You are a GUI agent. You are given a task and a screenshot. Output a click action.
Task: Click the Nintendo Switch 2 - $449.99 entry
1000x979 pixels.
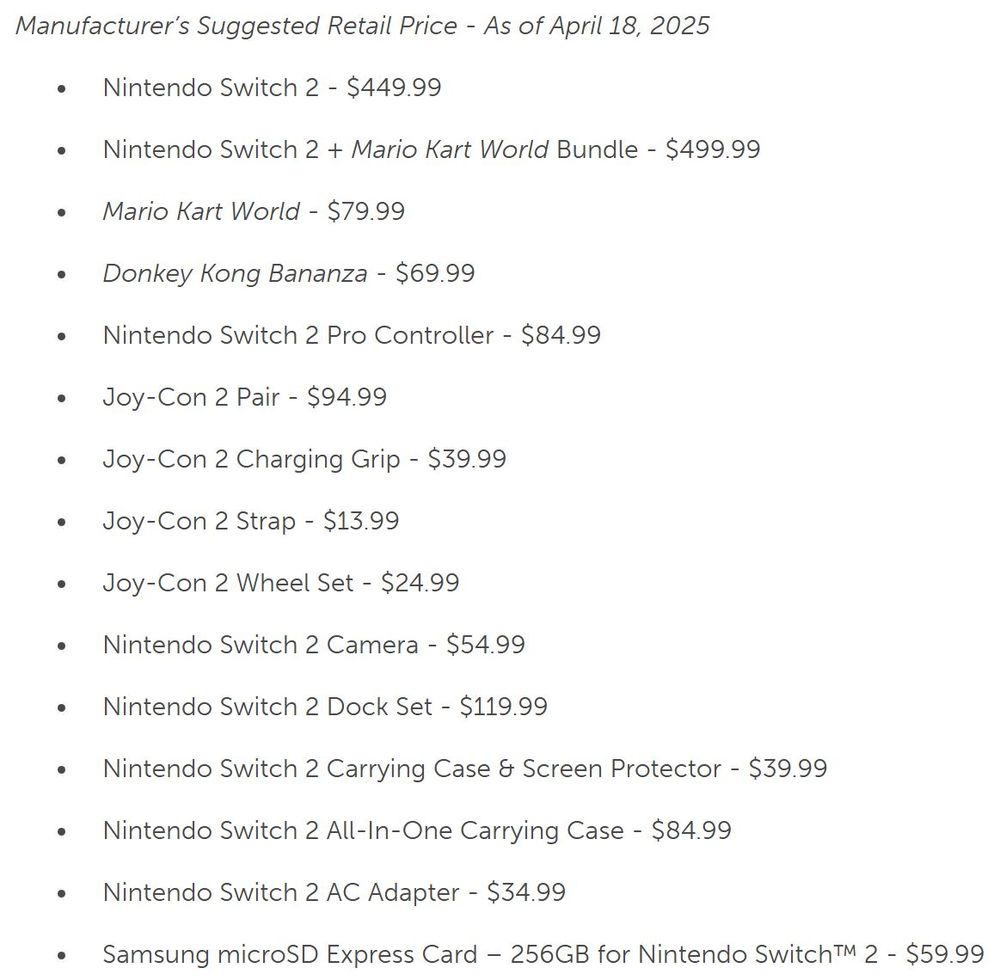click(272, 87)
